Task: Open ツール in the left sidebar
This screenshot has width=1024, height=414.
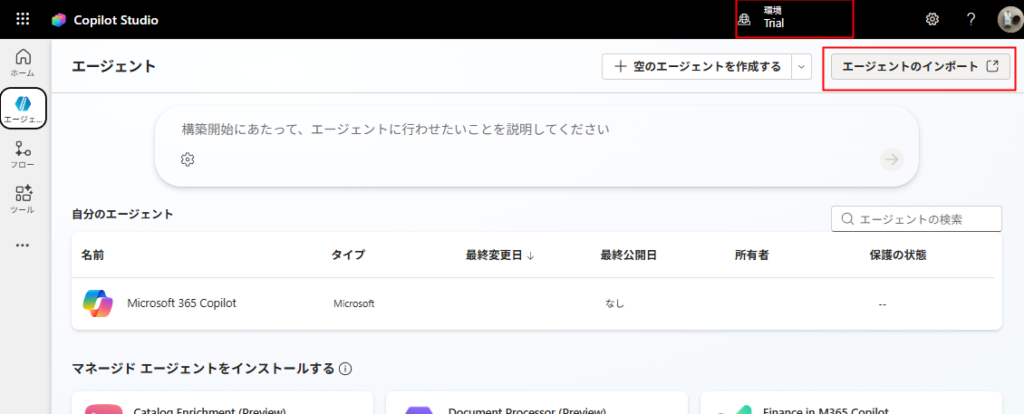Action: point(22,199)
